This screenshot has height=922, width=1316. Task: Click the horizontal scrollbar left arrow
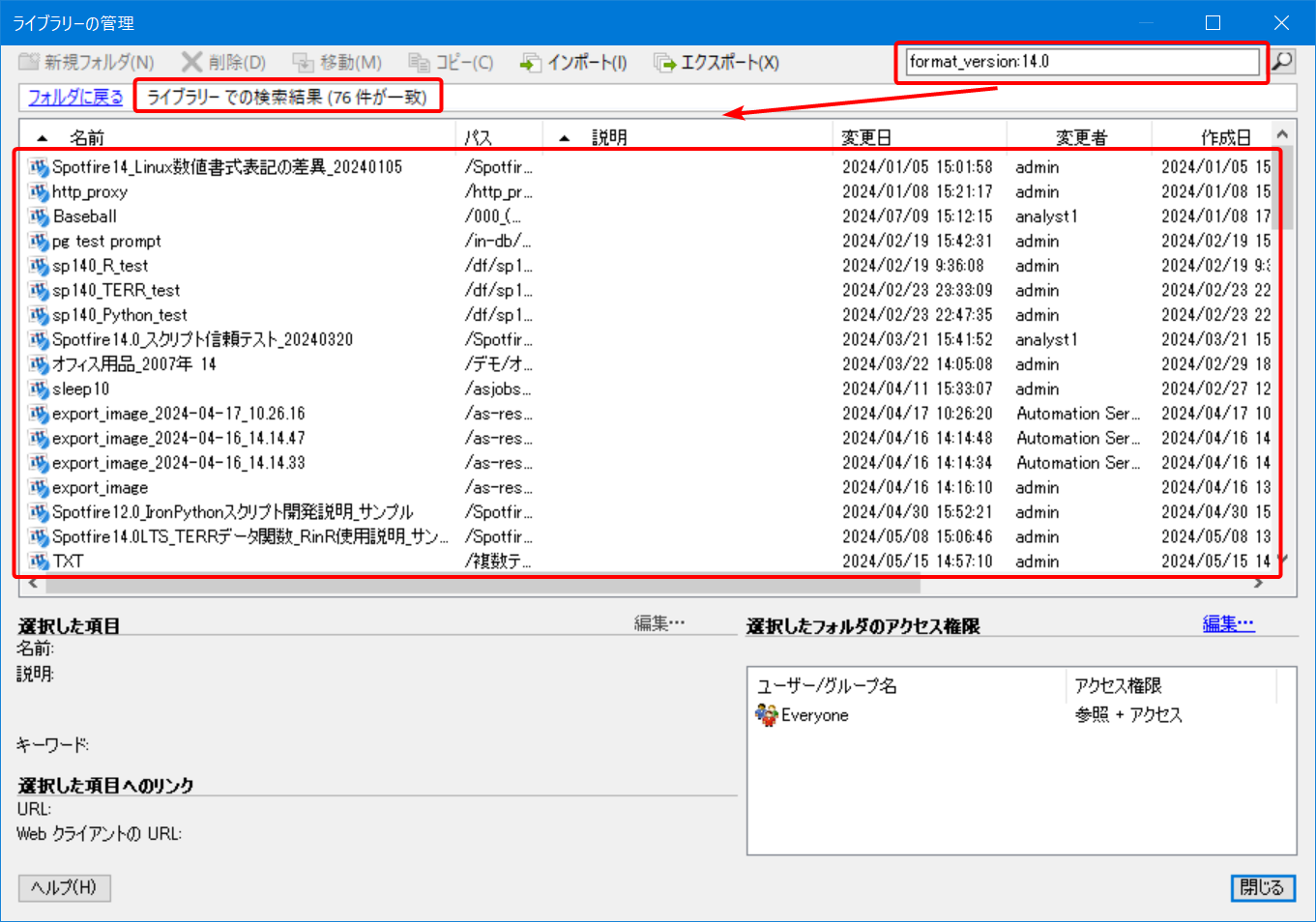pyautogui.click(x=33, y=584)
